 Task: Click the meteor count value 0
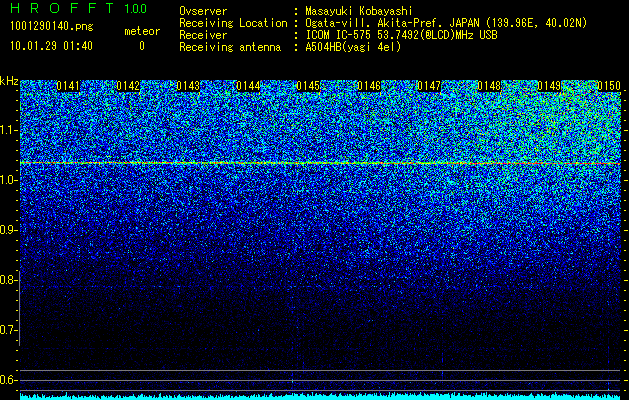coord(142,46)
